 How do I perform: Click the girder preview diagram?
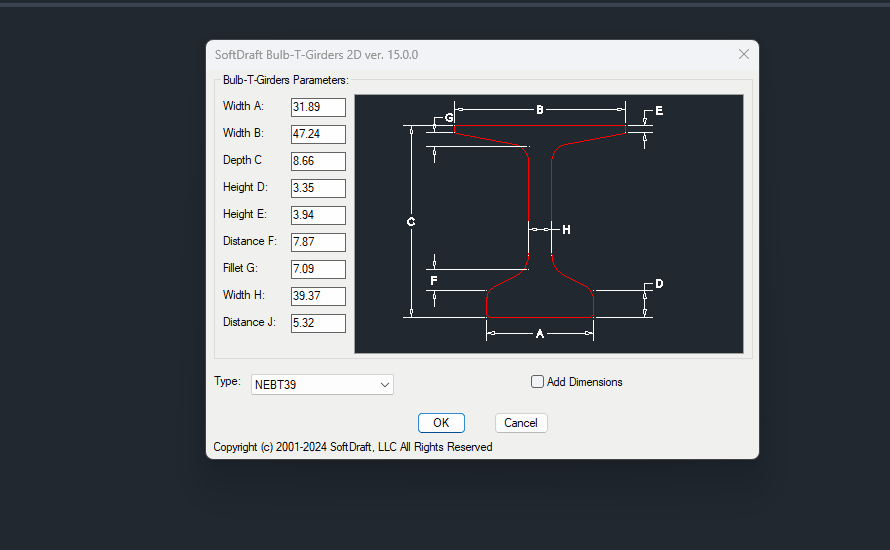[548, 224]
